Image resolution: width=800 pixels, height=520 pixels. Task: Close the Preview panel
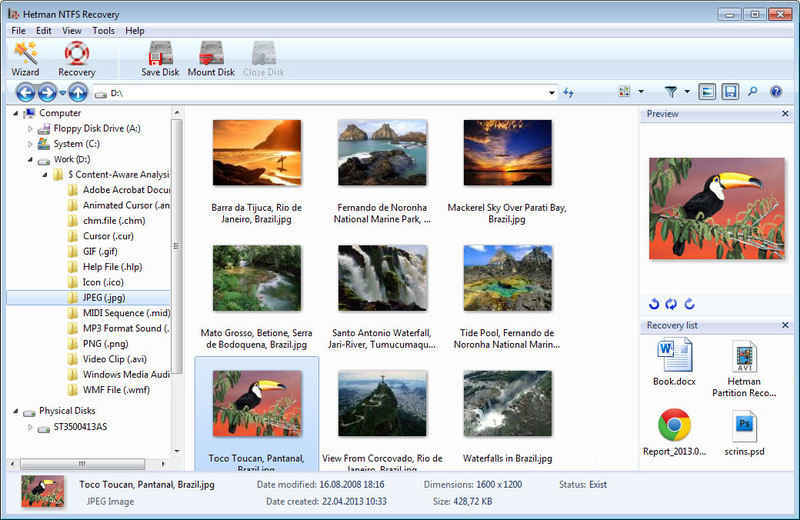pos(785,114)
